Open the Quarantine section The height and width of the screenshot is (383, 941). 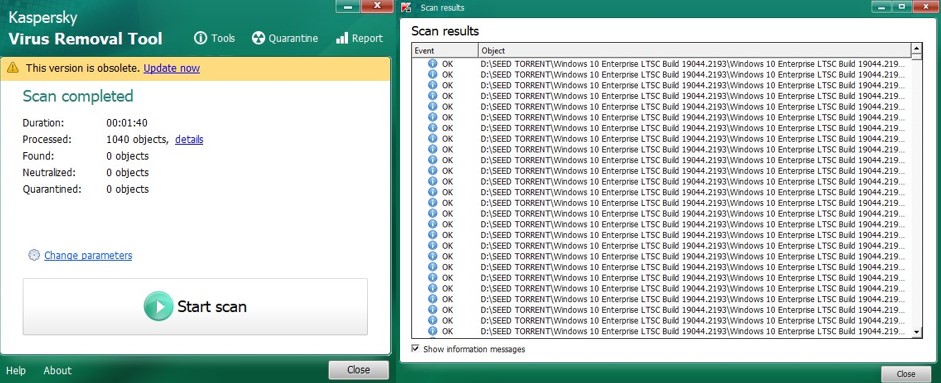pos(284,38)
